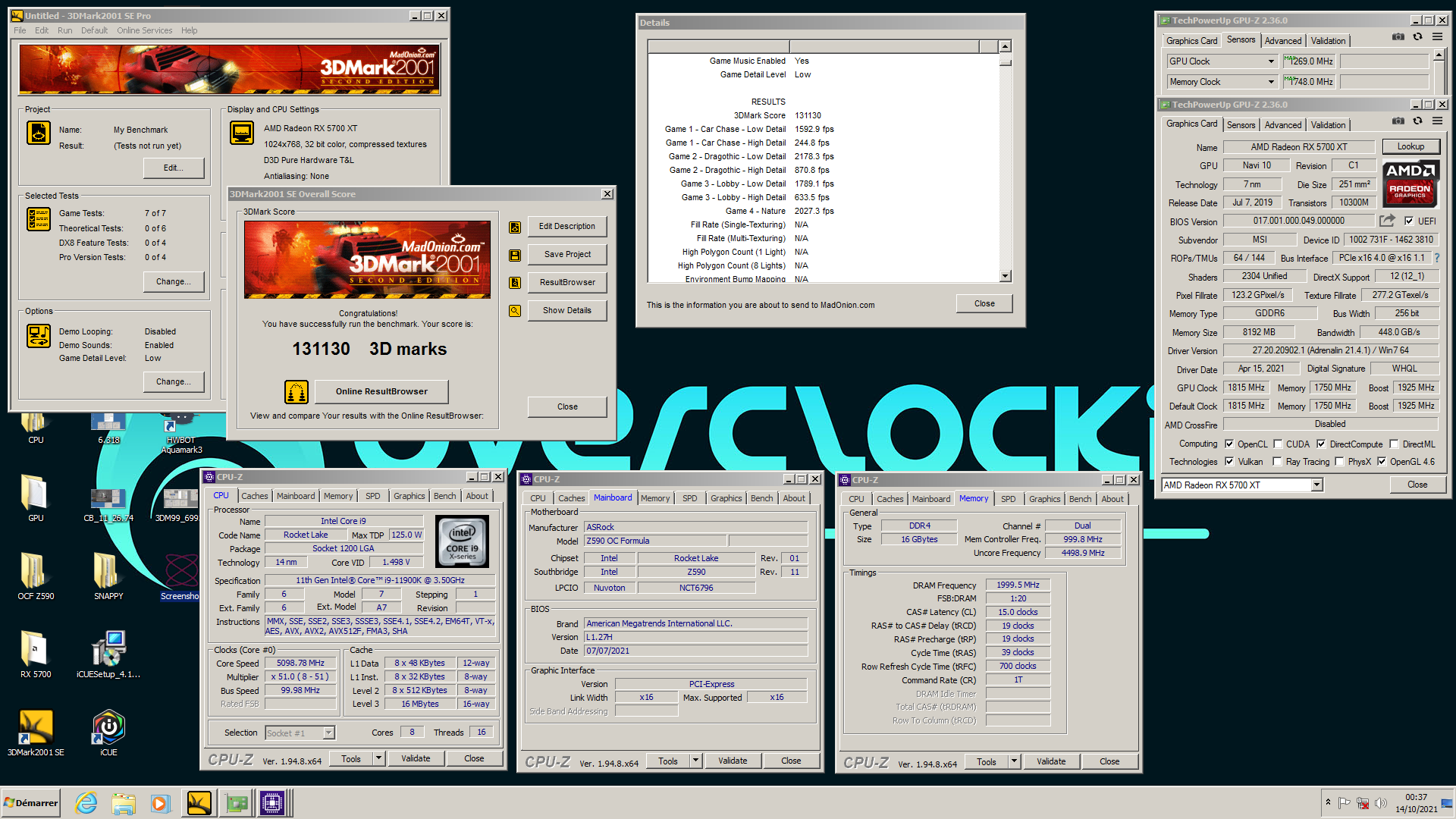Toggle the OpenGL 4.6 checkbox
1456x819 pixels.
coord(1382,462)
